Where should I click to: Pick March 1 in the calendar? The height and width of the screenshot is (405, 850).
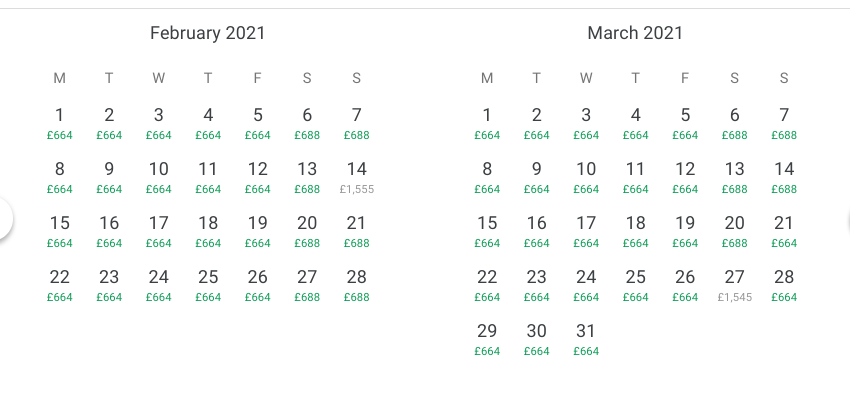point(487,122)
